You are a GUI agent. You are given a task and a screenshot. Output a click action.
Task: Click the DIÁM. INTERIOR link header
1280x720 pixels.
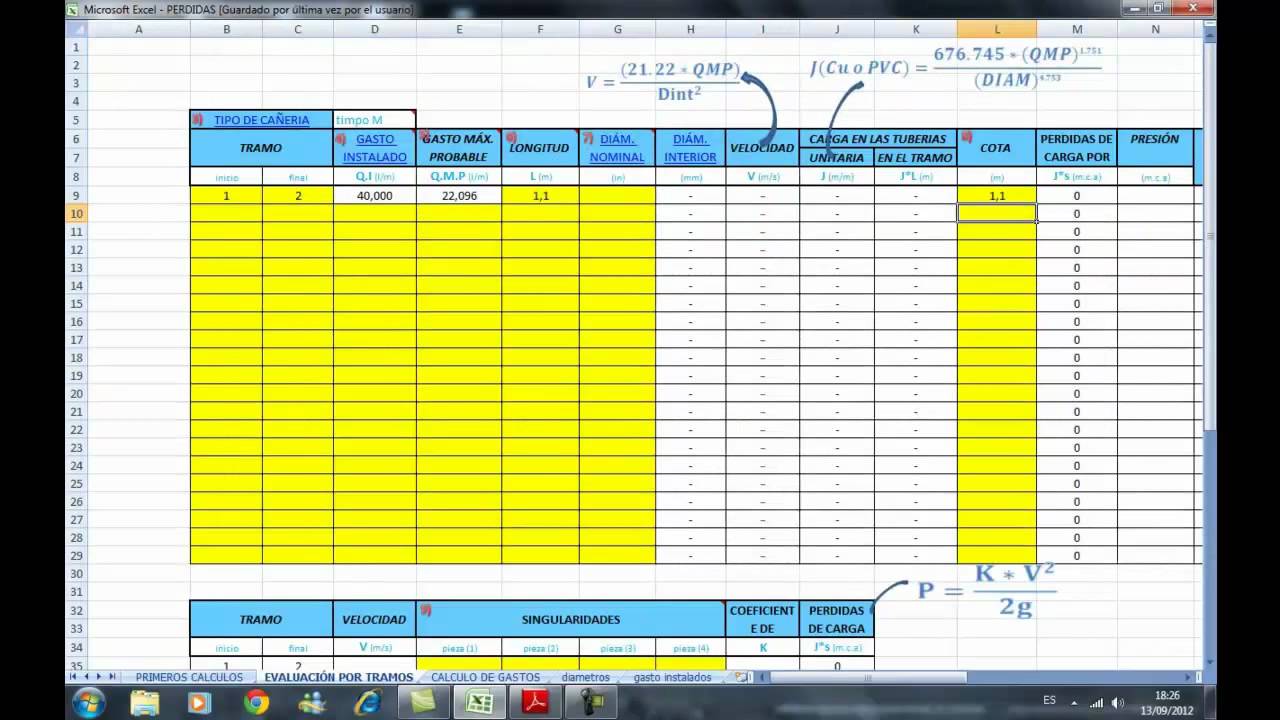coord(690,148)
